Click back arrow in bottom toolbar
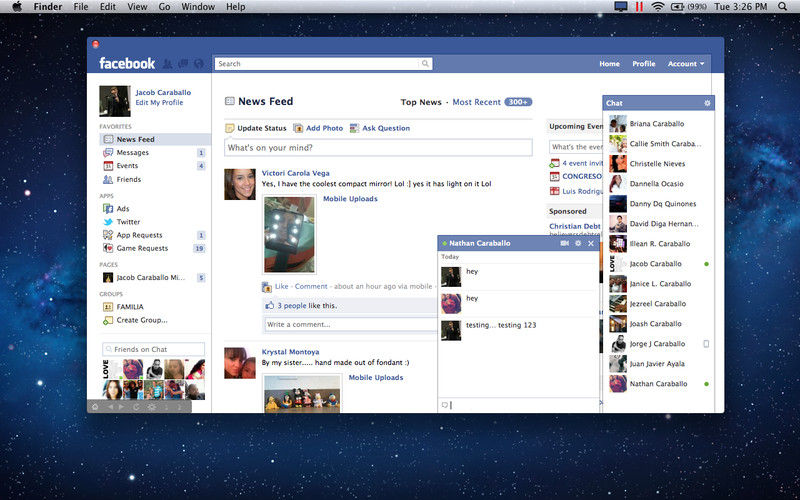The width and height of the screenshot is (800, 500). pyautogui.click(x=110, y=407)
